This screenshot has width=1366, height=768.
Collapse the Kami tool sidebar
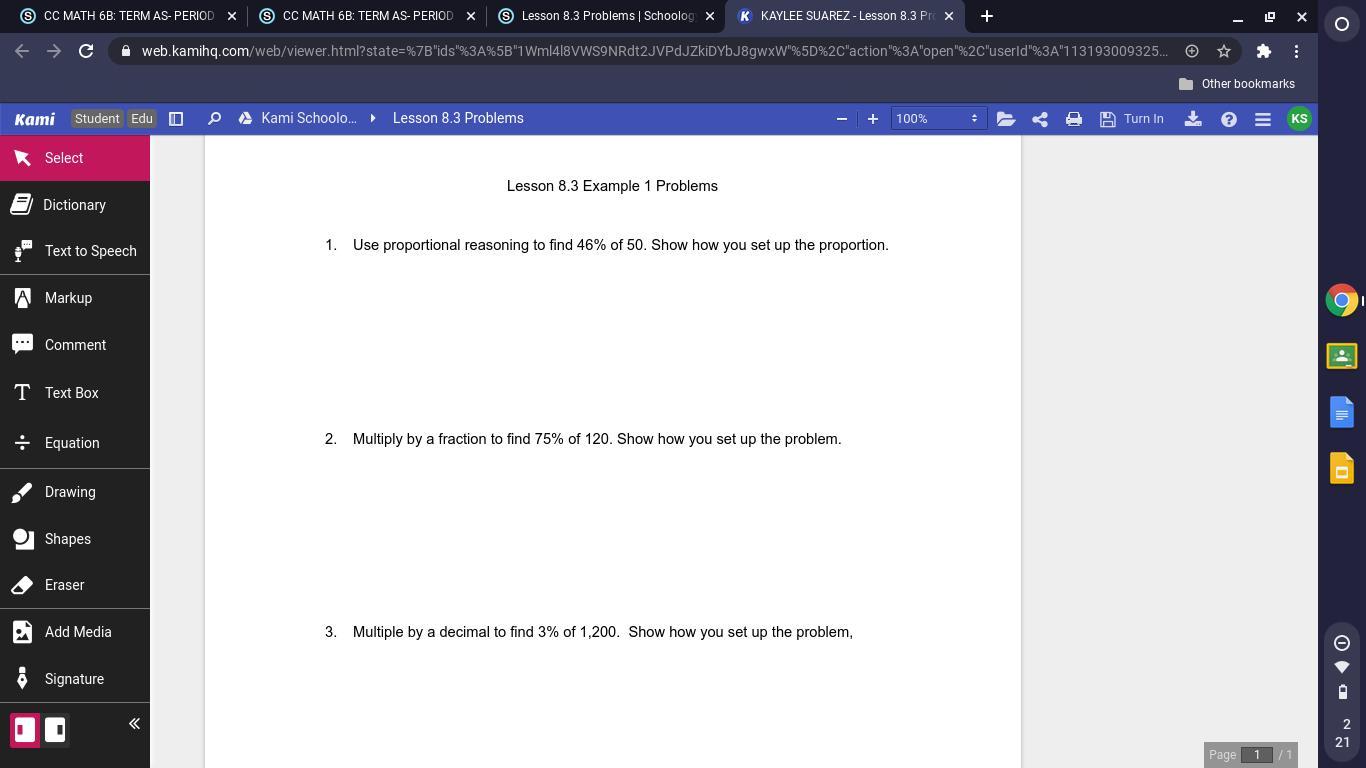(134, 724)
